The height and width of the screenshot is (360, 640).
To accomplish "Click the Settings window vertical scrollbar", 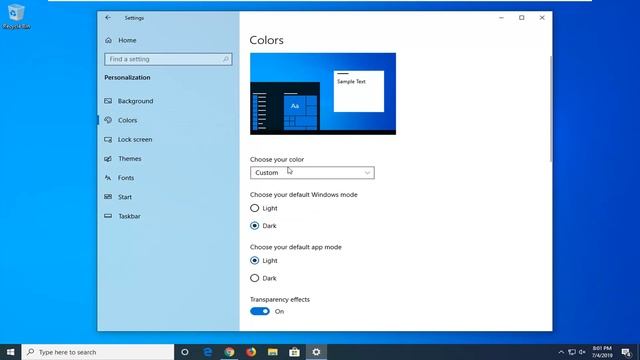I will (551, 108).
